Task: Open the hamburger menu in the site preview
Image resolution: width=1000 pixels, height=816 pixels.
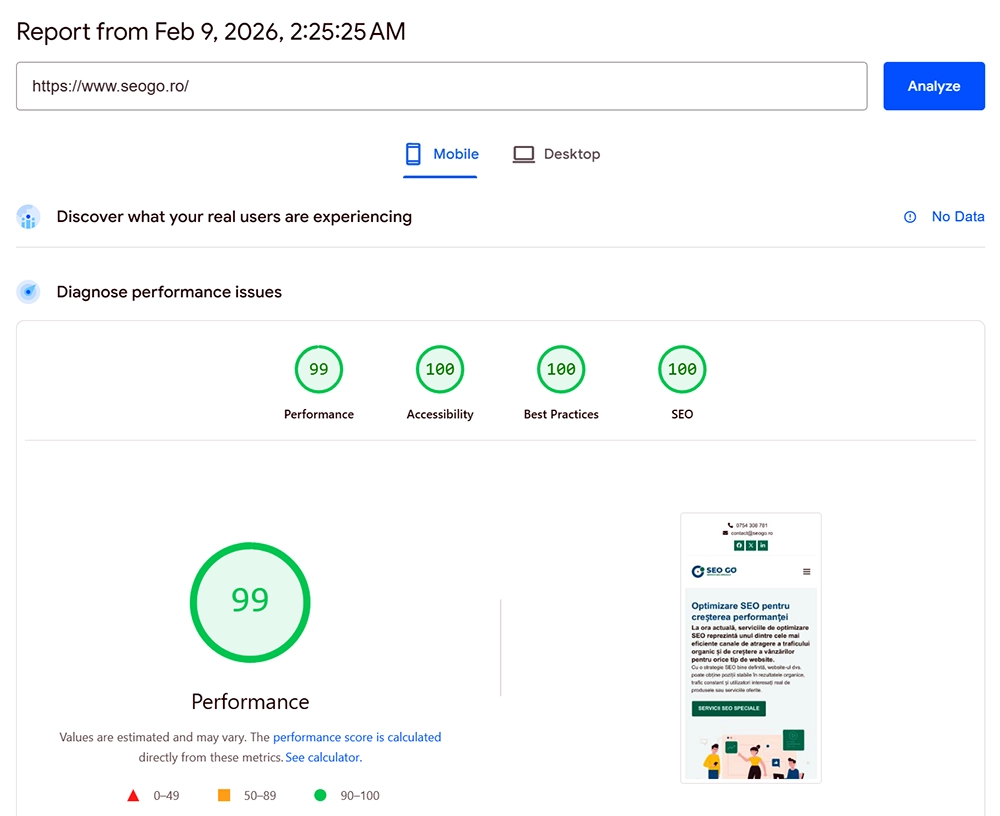Action: click(807, 571)
